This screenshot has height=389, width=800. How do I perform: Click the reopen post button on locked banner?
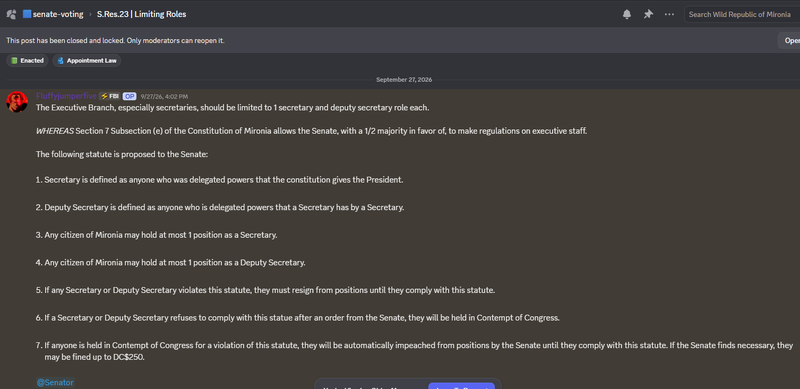(789, 40)
